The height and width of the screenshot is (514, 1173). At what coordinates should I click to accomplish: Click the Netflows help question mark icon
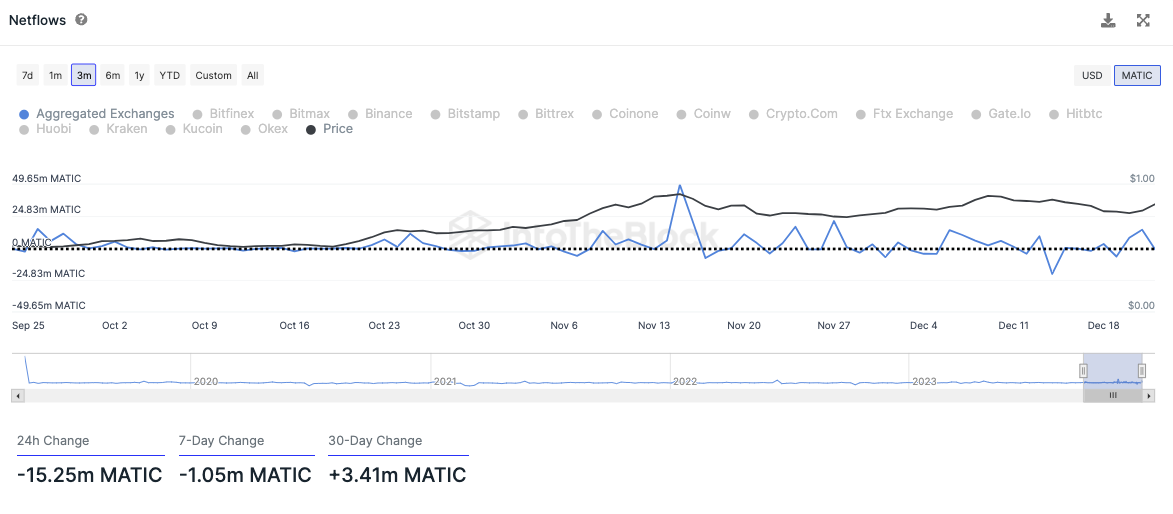[x=82, y=19]
